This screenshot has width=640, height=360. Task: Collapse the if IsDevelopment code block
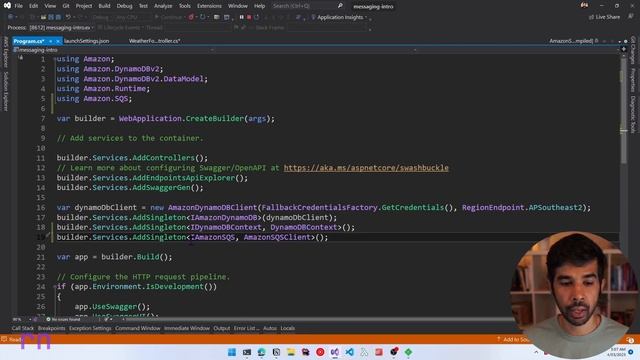(54, 287)
